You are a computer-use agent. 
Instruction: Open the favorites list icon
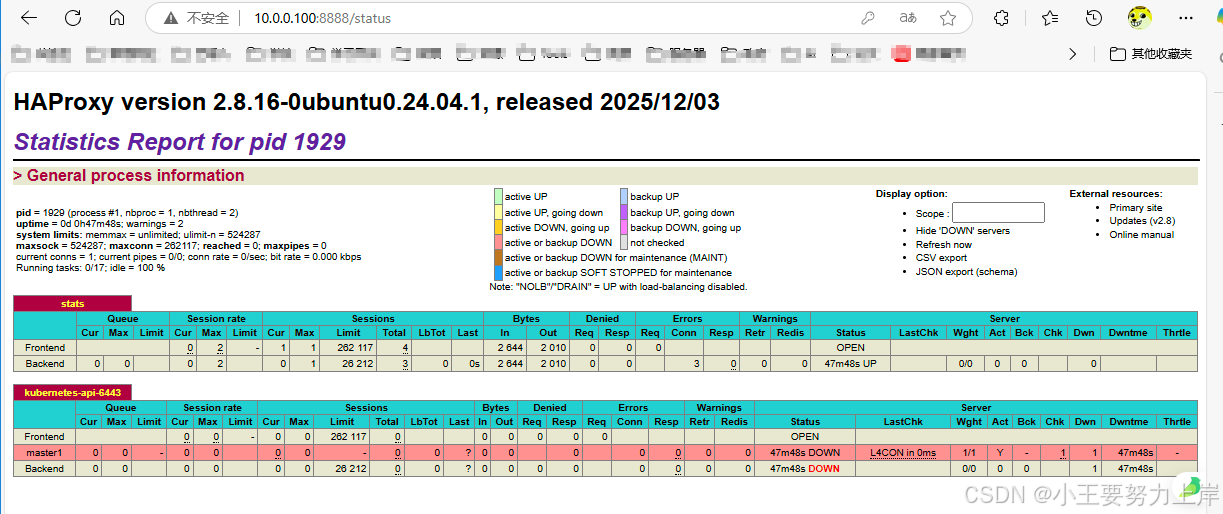click(x=1050, y=18)
